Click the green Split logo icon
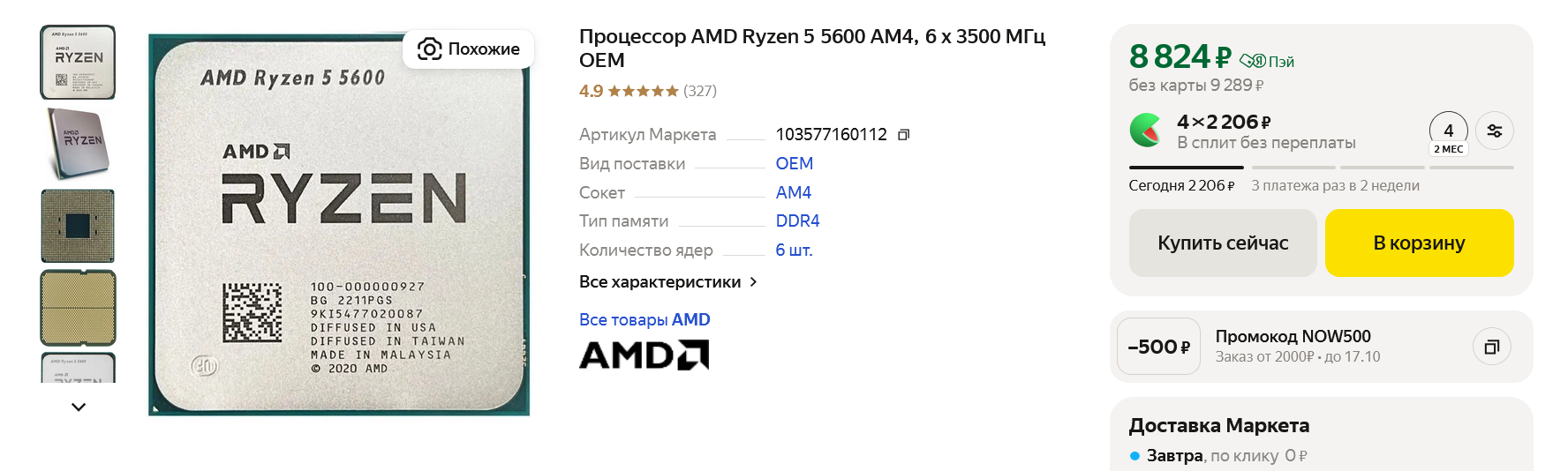 (x=1147, y=131)
